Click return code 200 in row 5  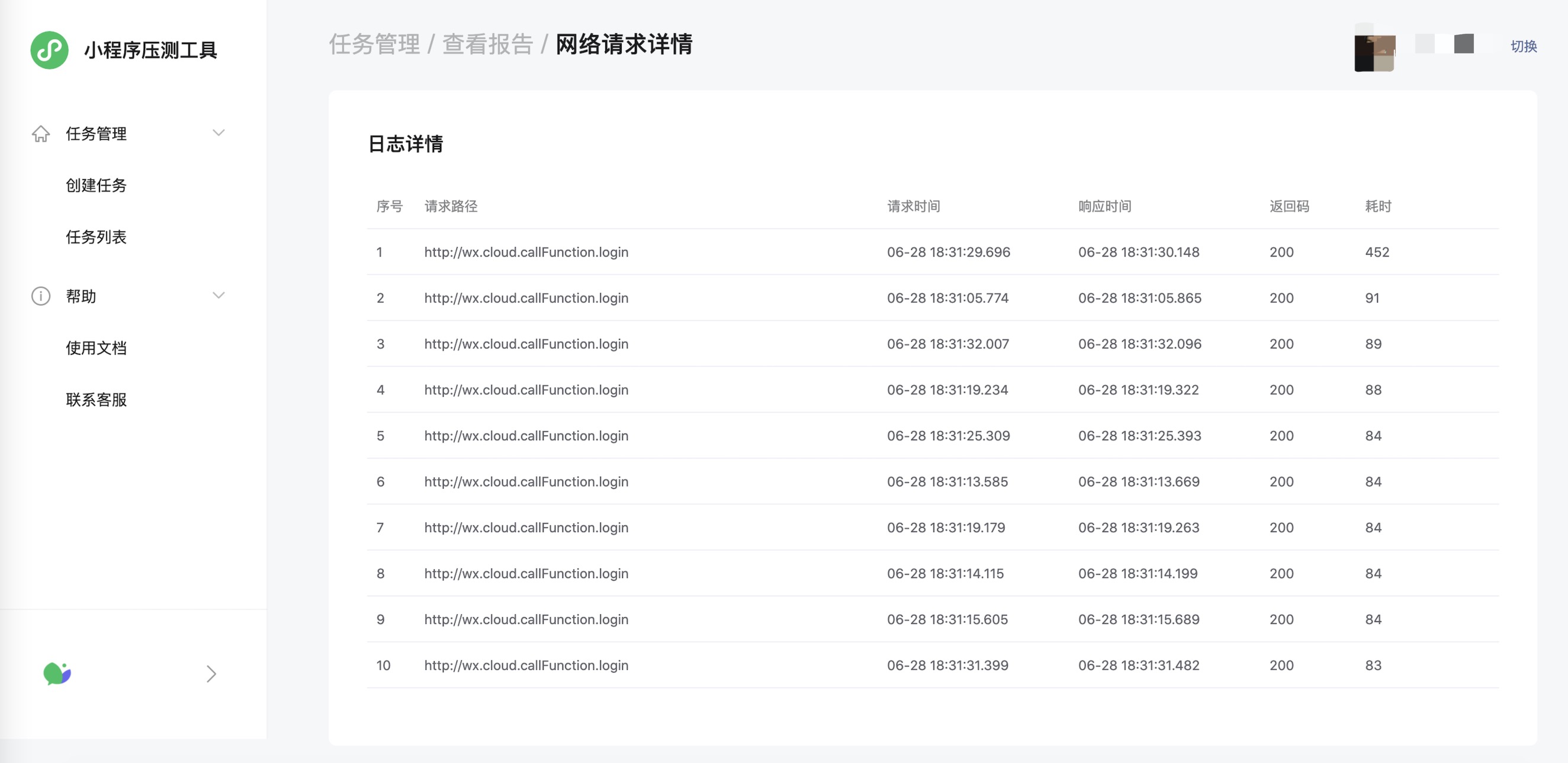(x=1281, y=436)
